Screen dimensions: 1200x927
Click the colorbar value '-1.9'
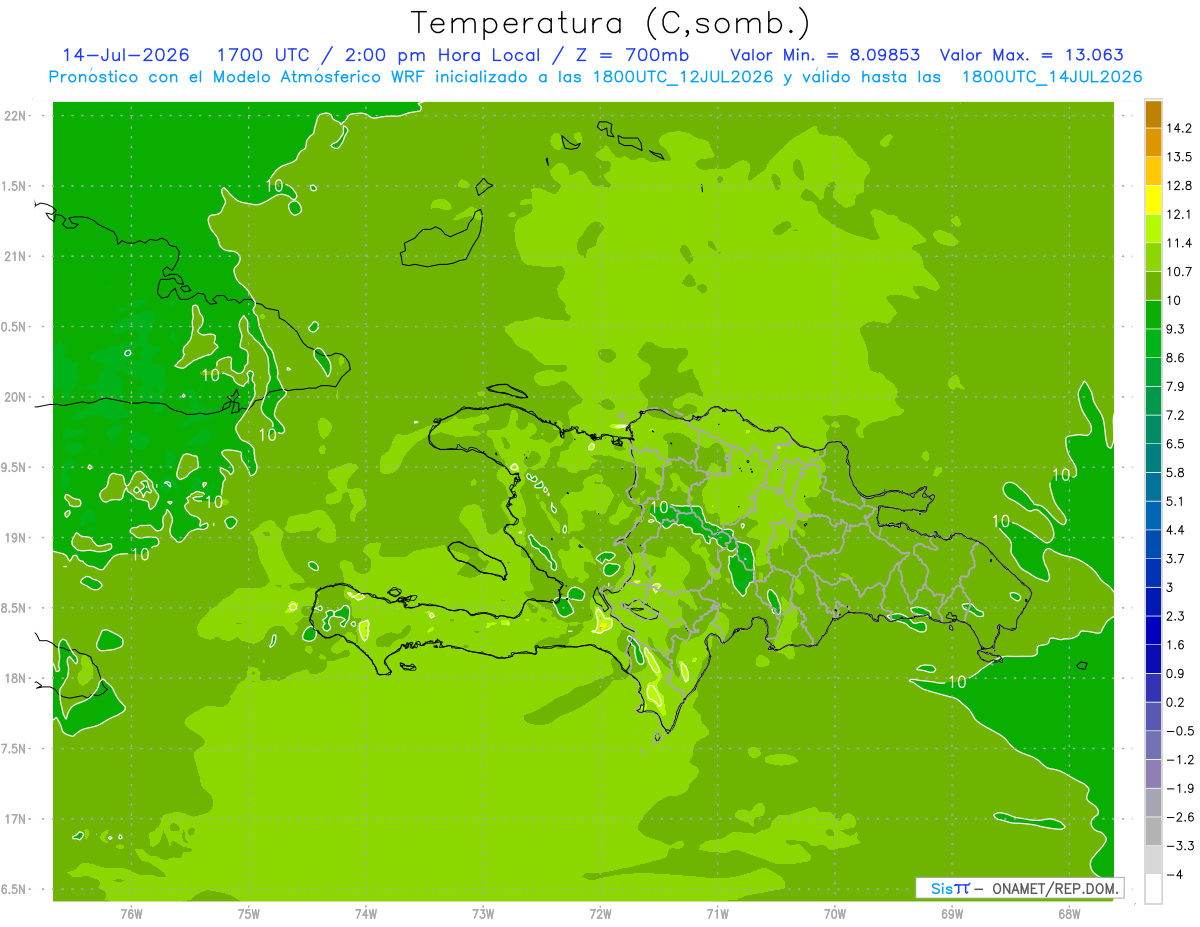point(1179,788)
